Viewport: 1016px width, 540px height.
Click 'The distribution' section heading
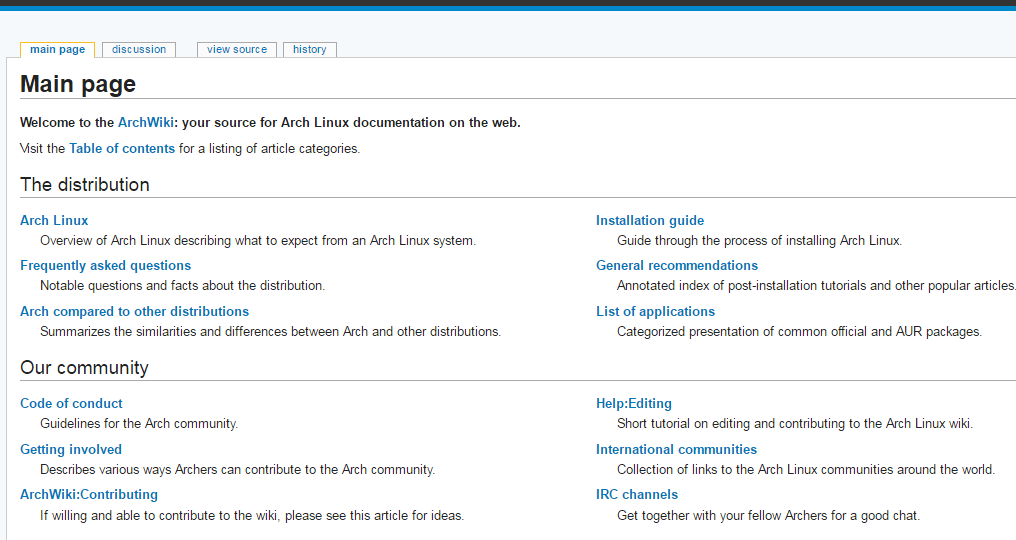tap(85, 185)
